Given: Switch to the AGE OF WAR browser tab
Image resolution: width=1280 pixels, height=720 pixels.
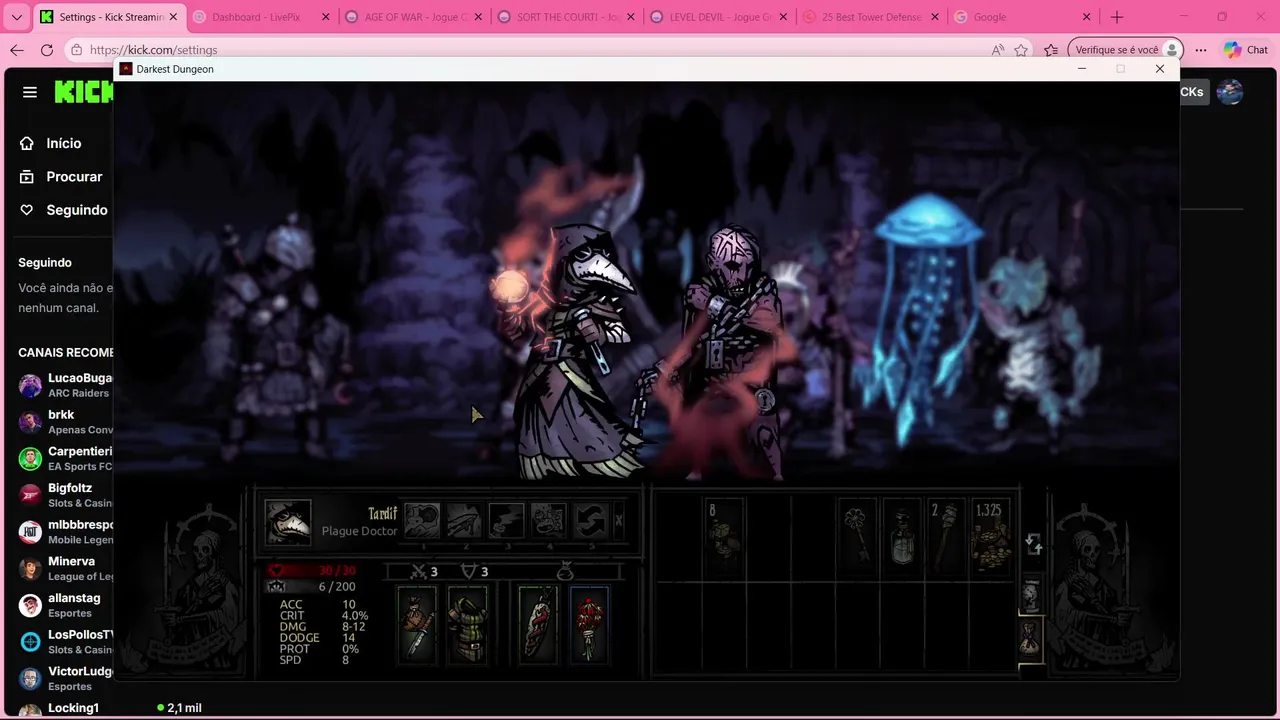Looking at the screenshot, I should coord(414,17).
